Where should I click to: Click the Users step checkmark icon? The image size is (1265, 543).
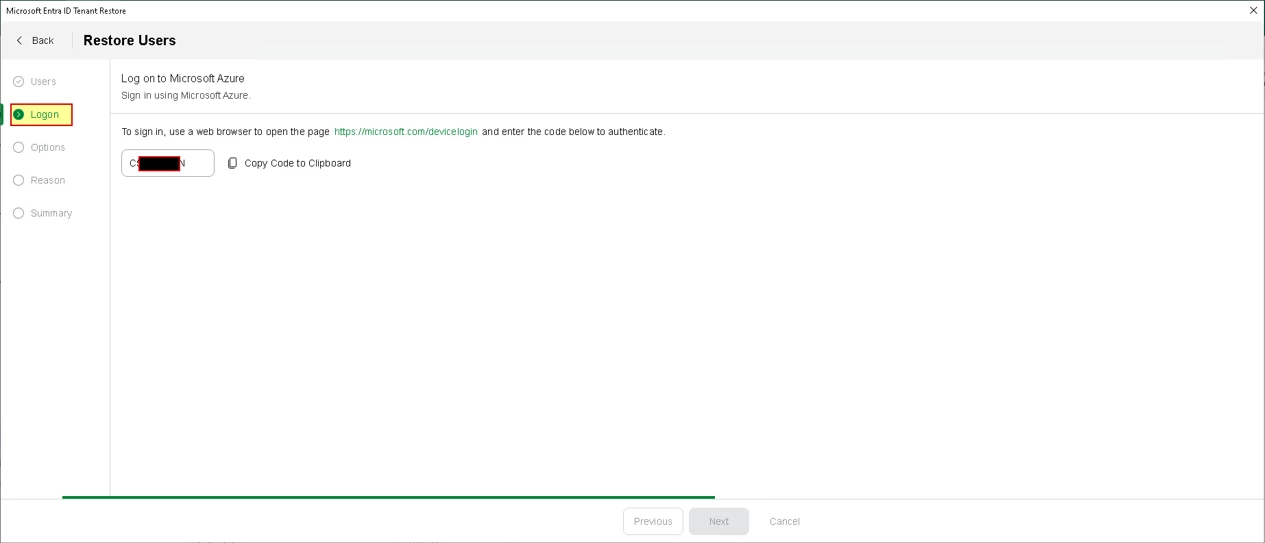[18, 82]
